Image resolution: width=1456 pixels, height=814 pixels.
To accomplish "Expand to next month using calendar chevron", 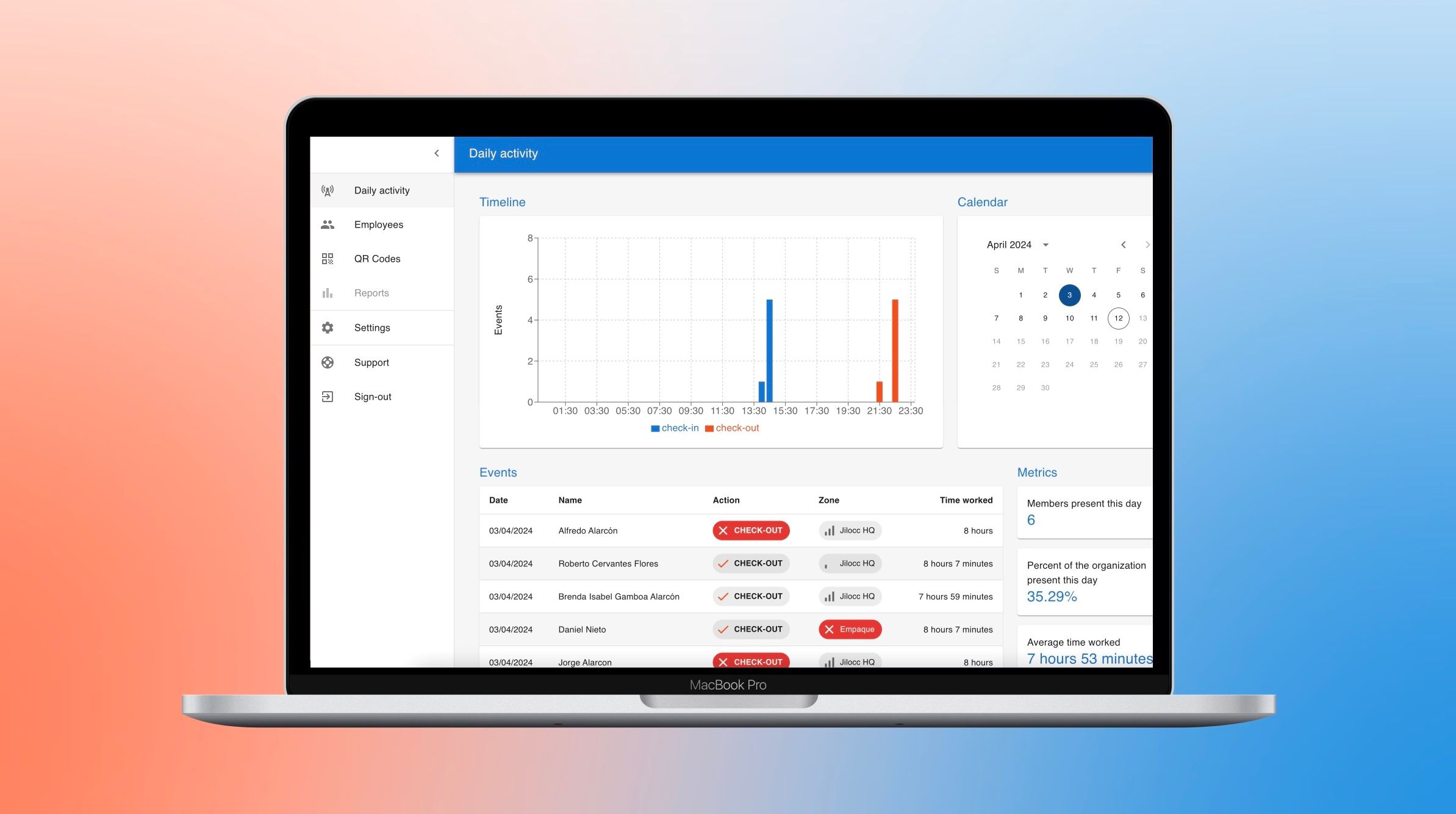I will coord(1147,244).
